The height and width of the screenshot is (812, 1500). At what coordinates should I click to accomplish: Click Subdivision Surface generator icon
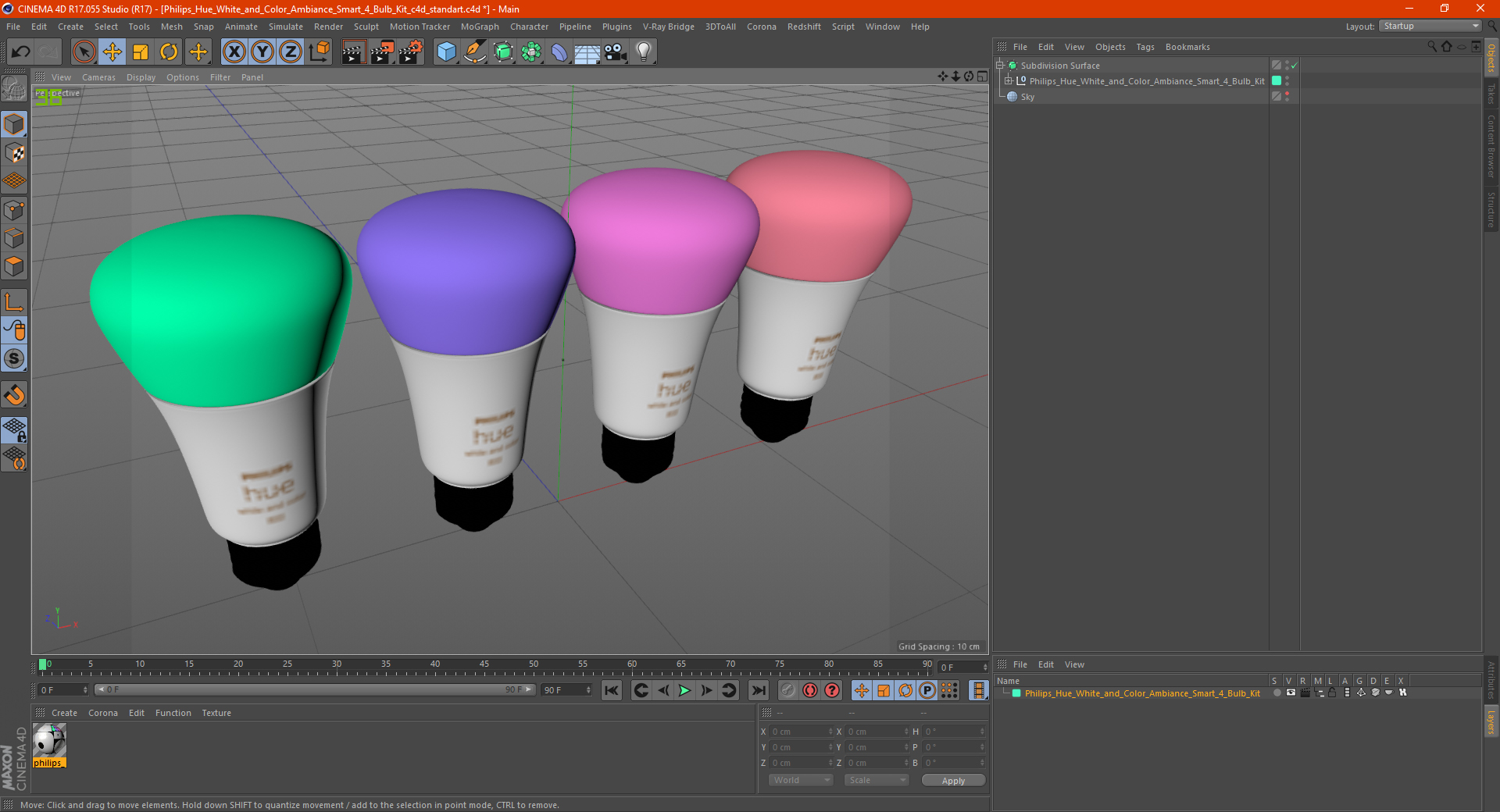[x=503, y=52]
